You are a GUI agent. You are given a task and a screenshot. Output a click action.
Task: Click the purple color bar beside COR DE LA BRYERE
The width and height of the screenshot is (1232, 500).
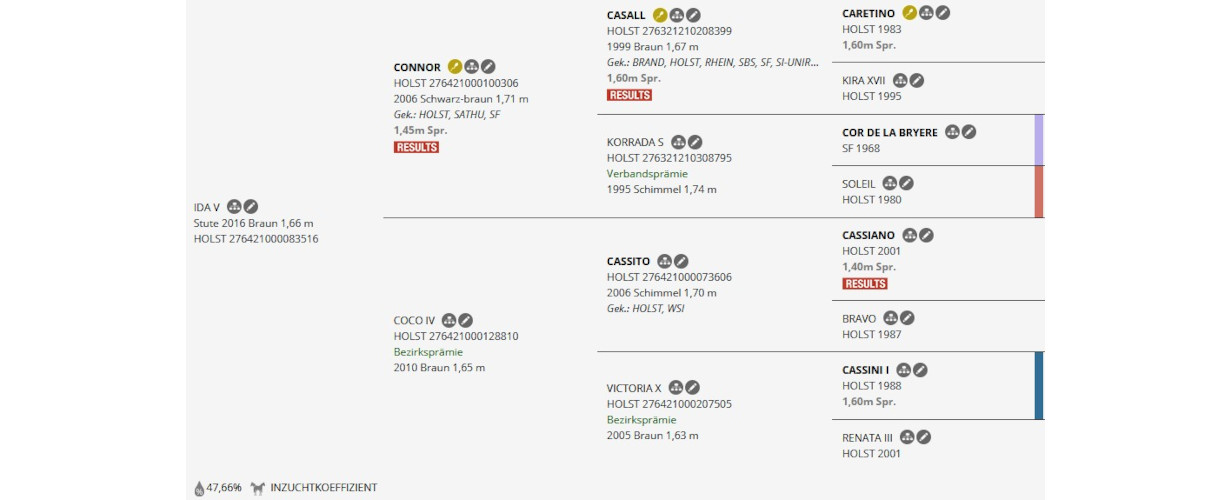click(1039, 139)
